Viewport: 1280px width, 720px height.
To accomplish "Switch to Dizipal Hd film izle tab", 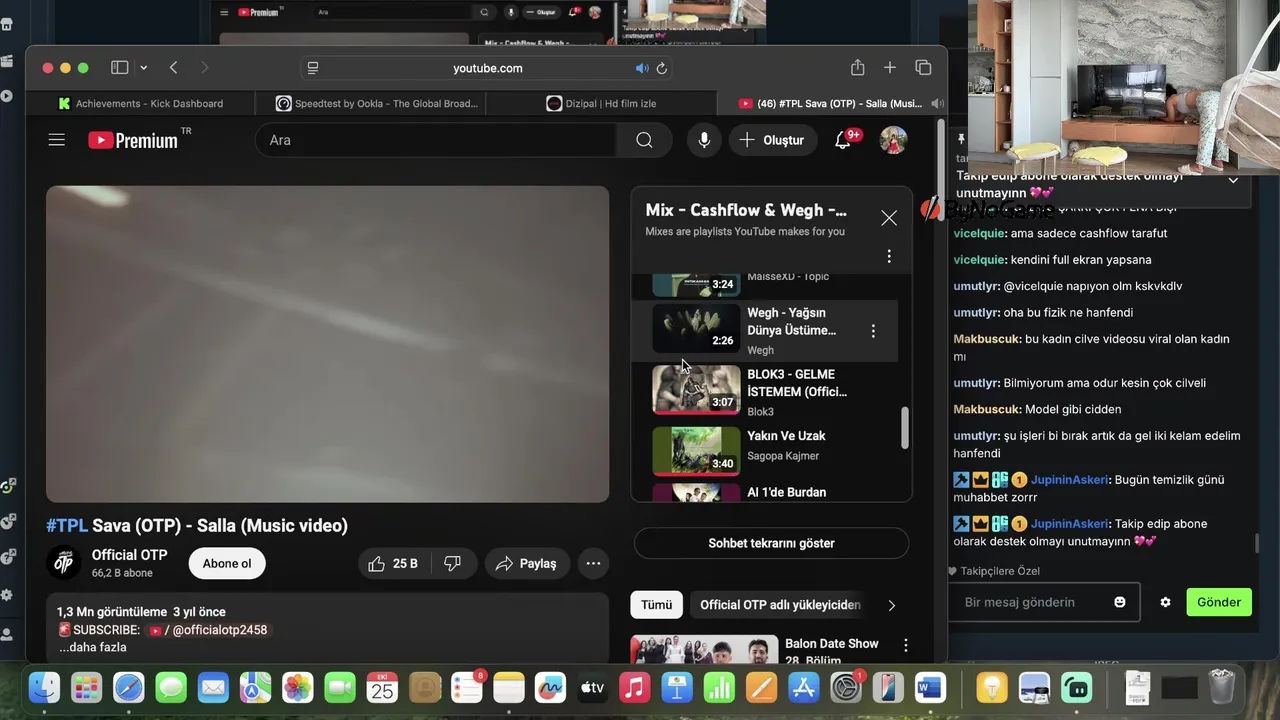I will 601,103.
